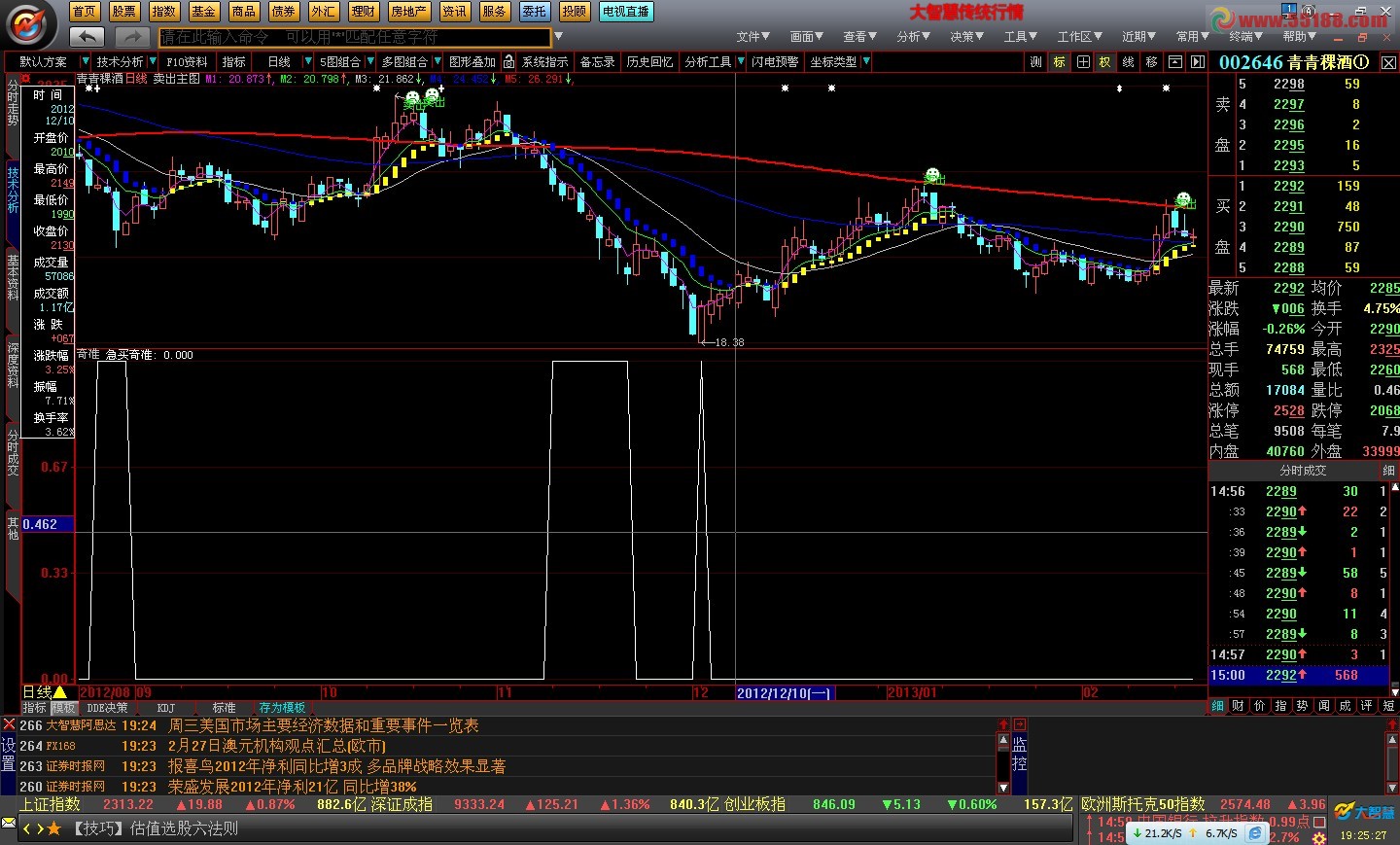Go forward with the right arrow button
The height and width of the screenshot is (845, 1400).
(x=131, y=37)
